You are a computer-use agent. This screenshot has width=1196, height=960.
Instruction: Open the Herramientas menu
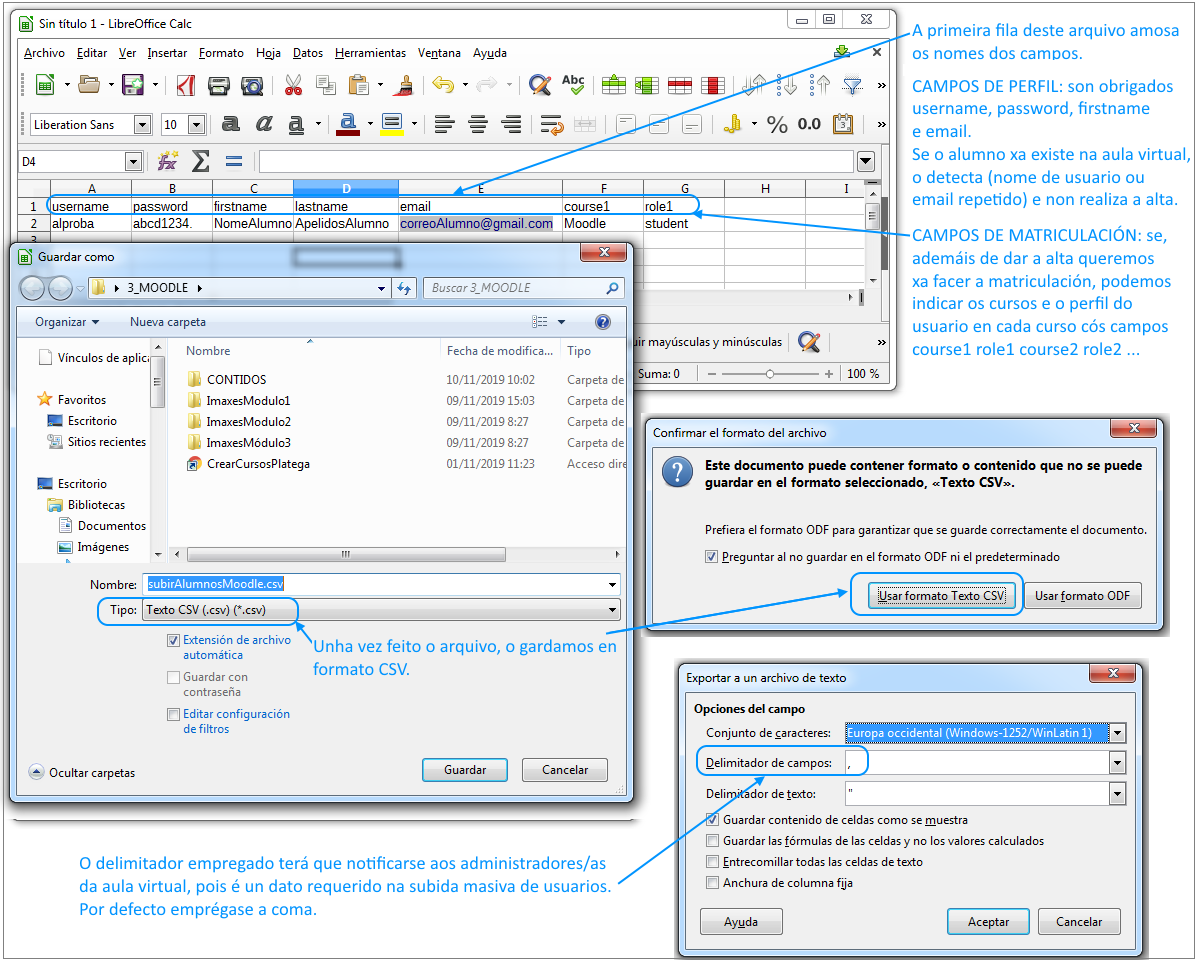click(x=370, y=53)
